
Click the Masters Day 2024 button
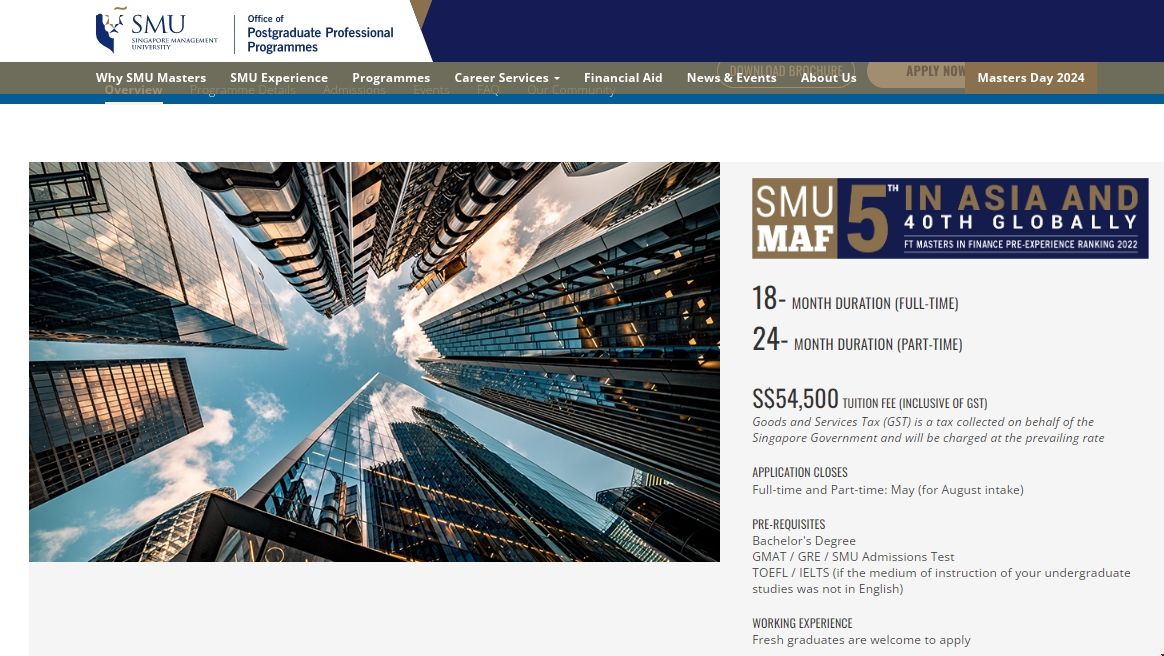[1030, 77]
